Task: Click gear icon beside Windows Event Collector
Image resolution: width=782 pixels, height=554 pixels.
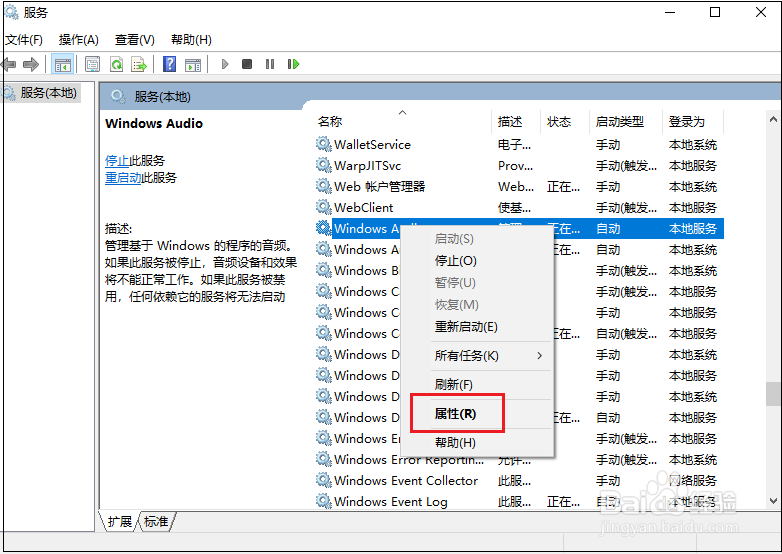Action: (324, 481)
